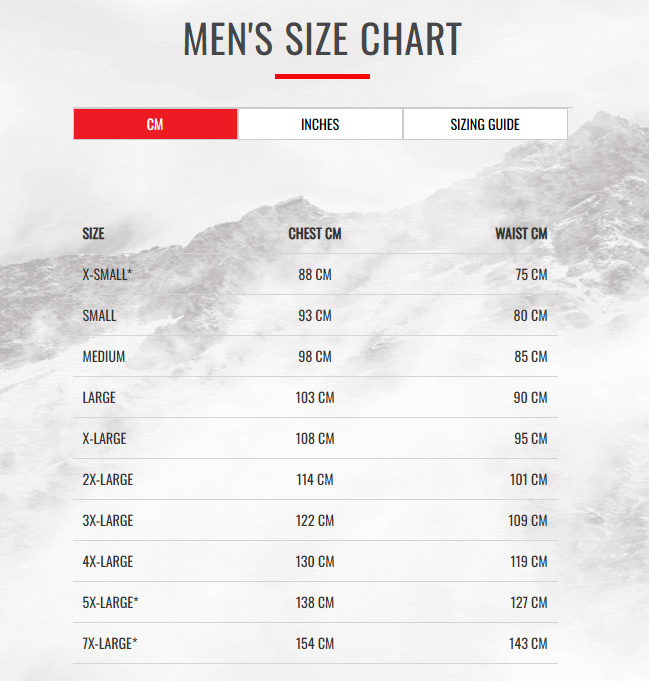
Task: Open the SIZING GUIDE tab
Action: [485, 124]
